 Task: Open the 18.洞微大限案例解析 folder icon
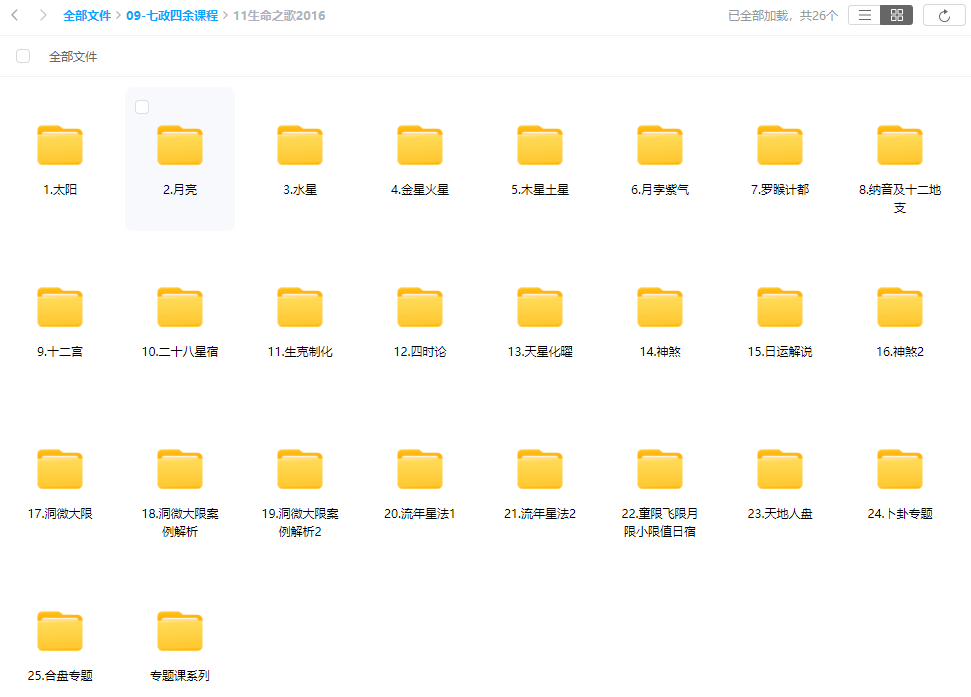(180, 469)
